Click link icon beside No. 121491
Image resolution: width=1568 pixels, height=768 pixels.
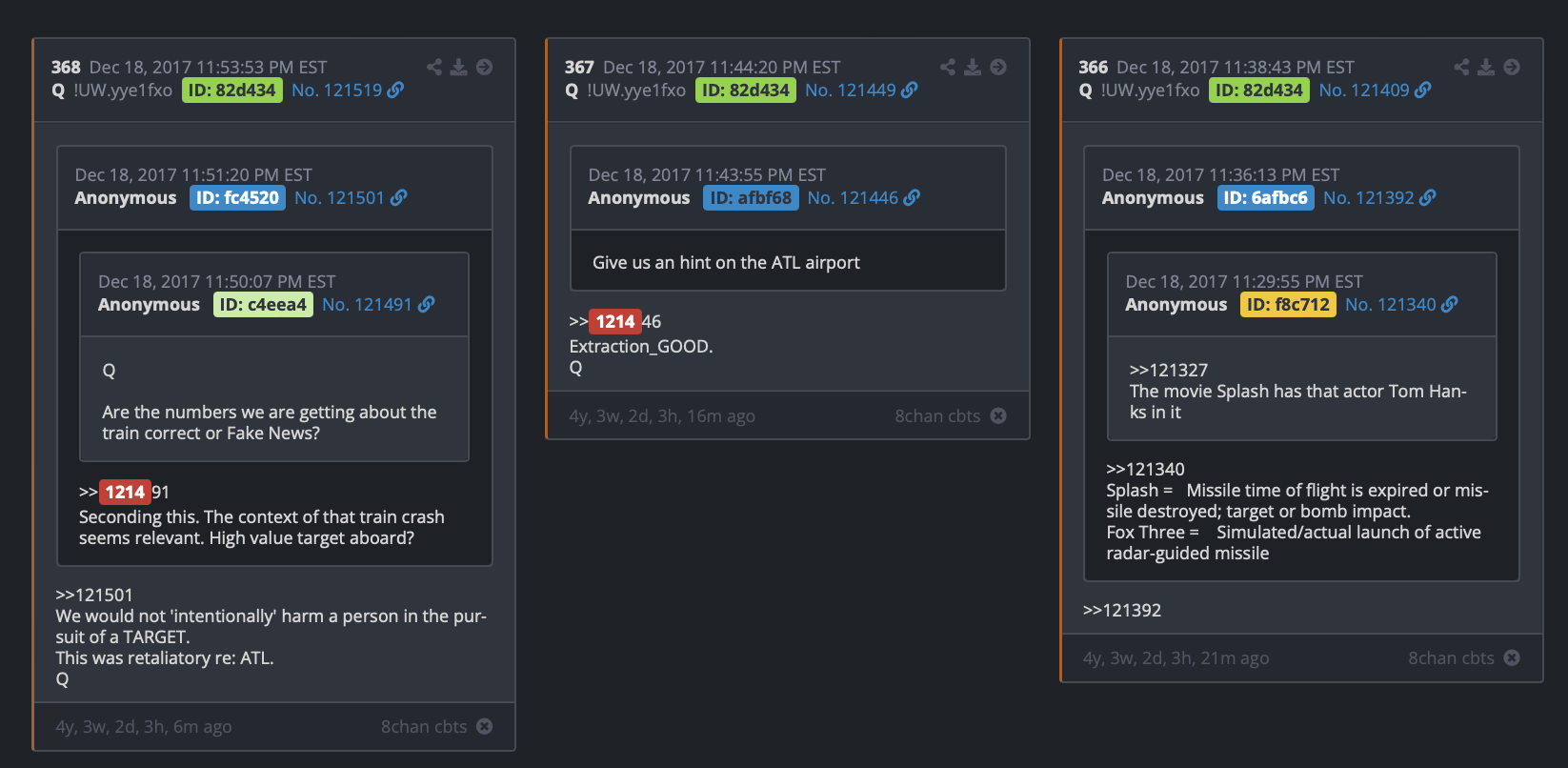pos(426,304)
